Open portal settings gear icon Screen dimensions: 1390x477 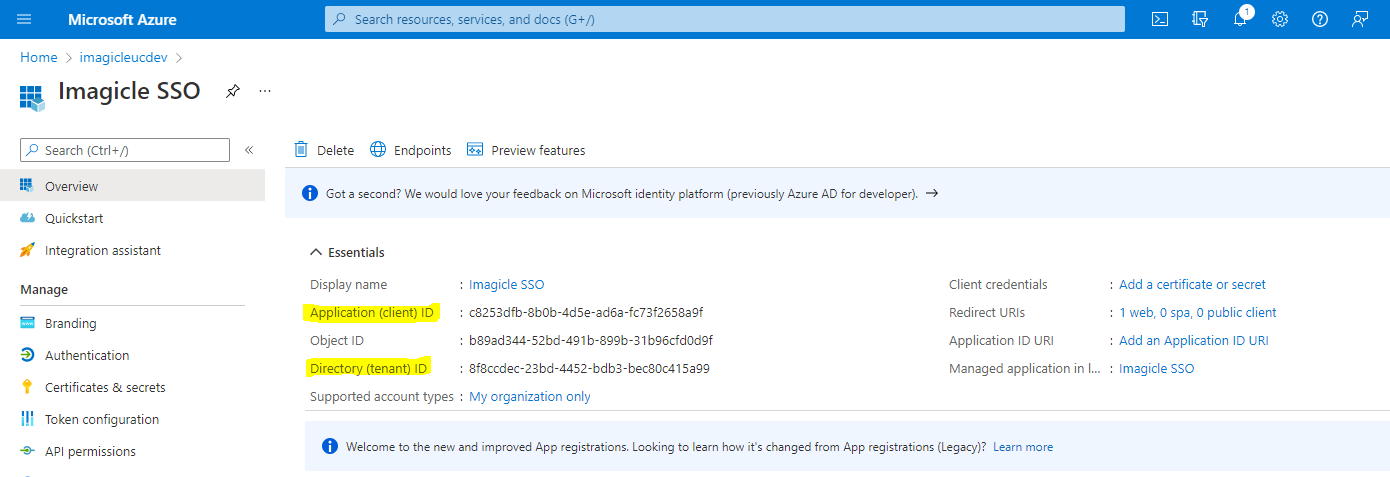pyautogui.click(x=1280, y=19)
